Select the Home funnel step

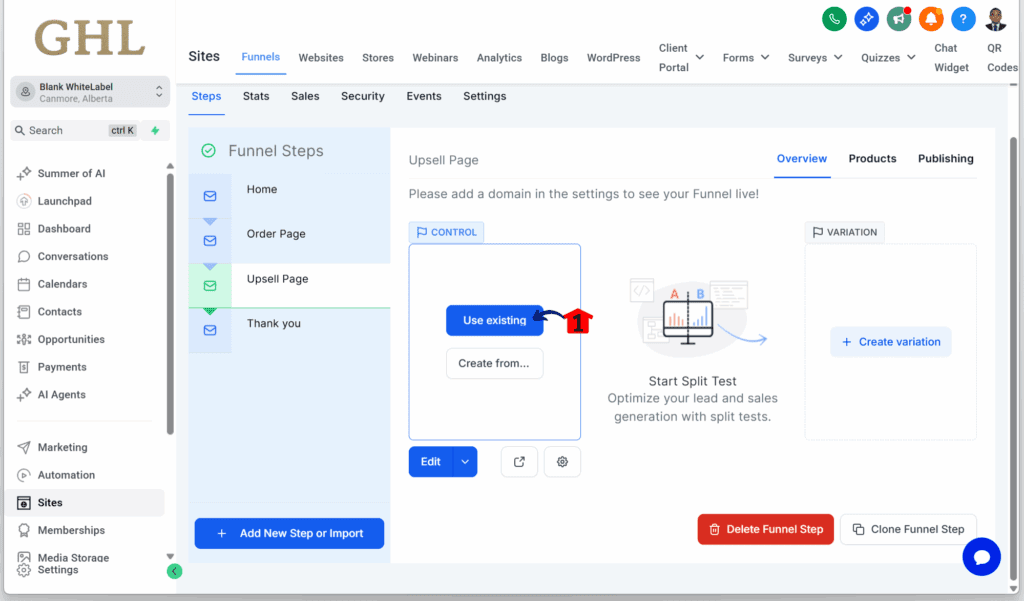click(289, 195)
